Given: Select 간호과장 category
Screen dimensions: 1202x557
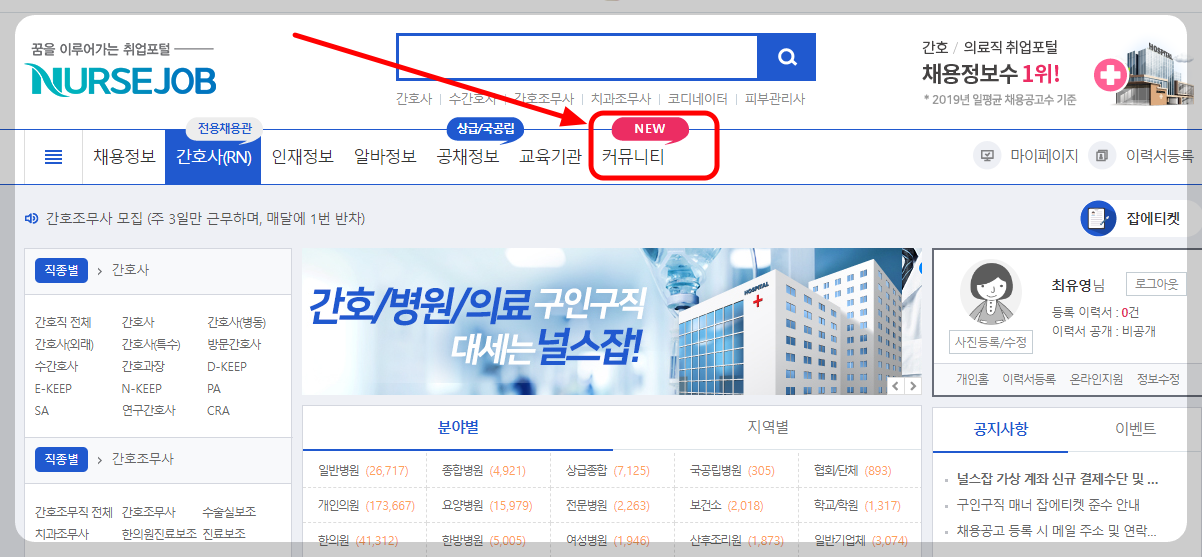Looking at the screenshot, I should (143, 366).
